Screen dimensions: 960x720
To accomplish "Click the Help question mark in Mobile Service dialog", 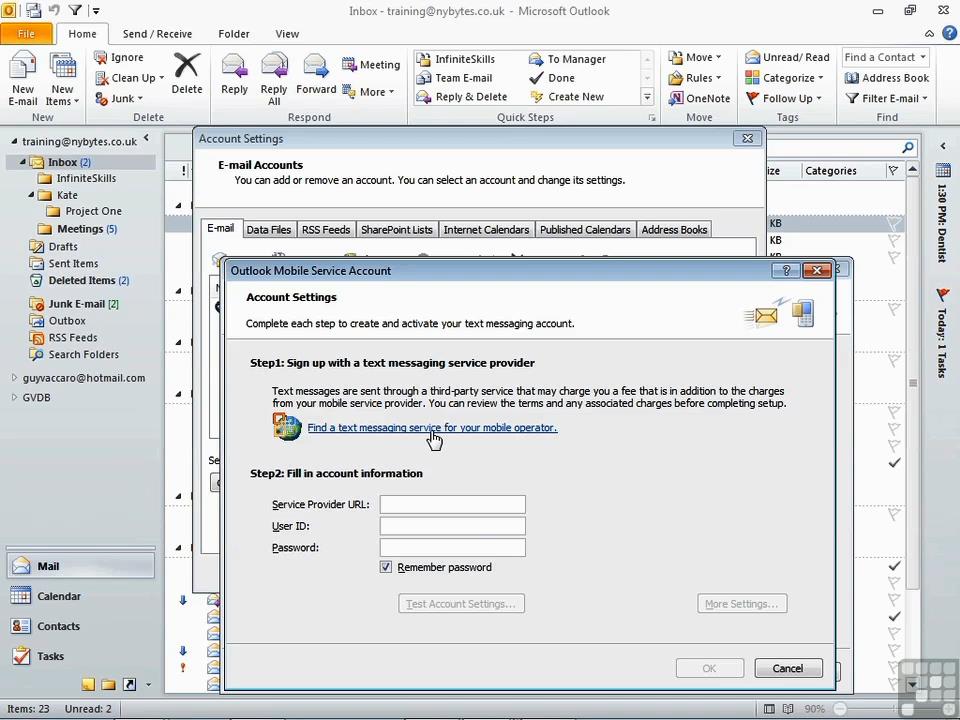I will [787, 270].
